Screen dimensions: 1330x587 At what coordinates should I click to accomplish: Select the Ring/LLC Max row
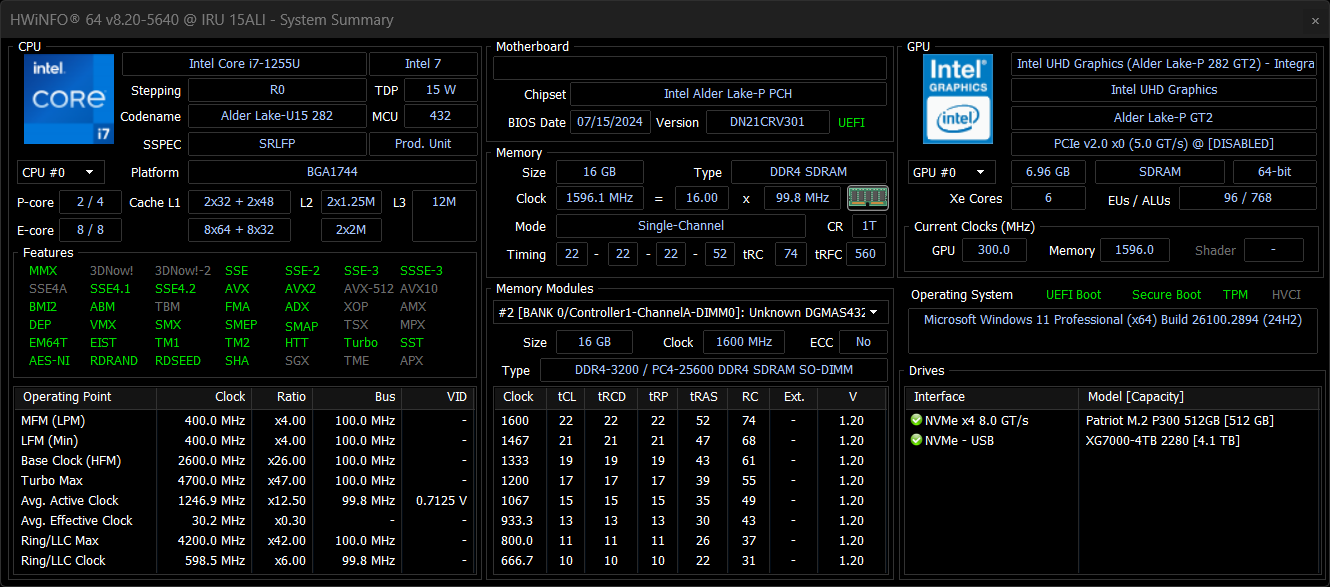(245, 540)
